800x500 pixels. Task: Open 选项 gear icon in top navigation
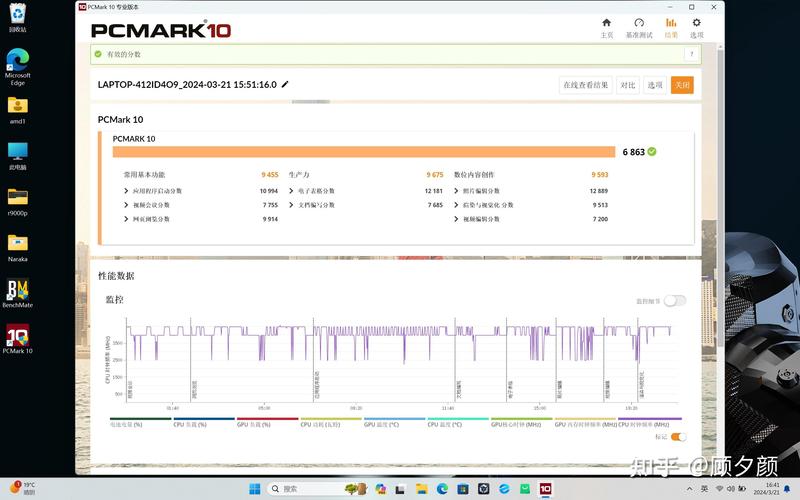[697, 27]
